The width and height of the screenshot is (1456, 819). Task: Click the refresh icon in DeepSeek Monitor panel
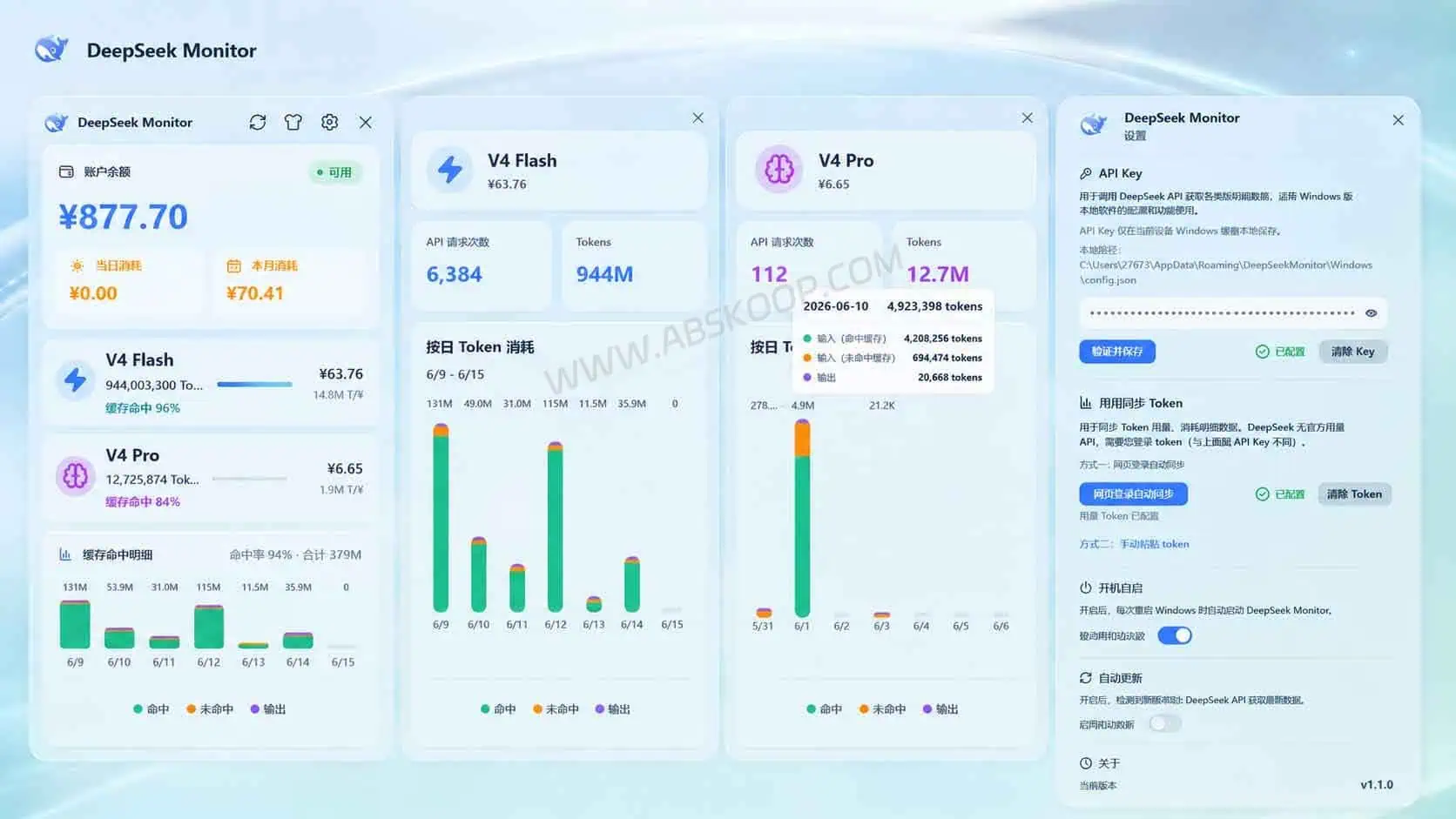(x=258, y=122)
